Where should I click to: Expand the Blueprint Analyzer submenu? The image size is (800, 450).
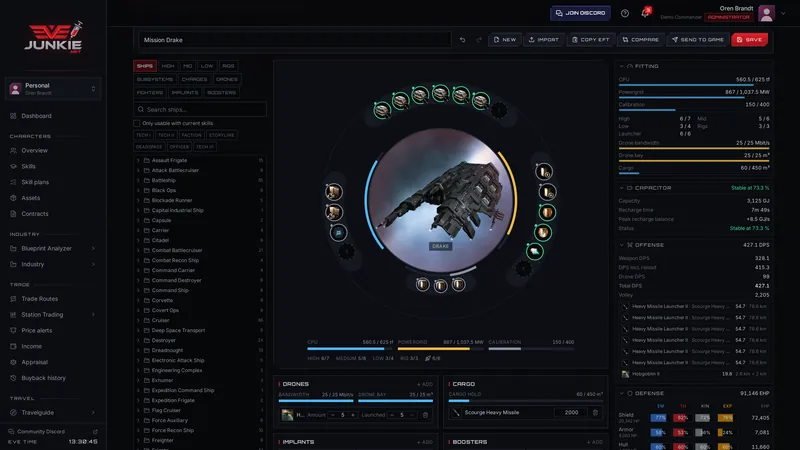pos(93,248)
